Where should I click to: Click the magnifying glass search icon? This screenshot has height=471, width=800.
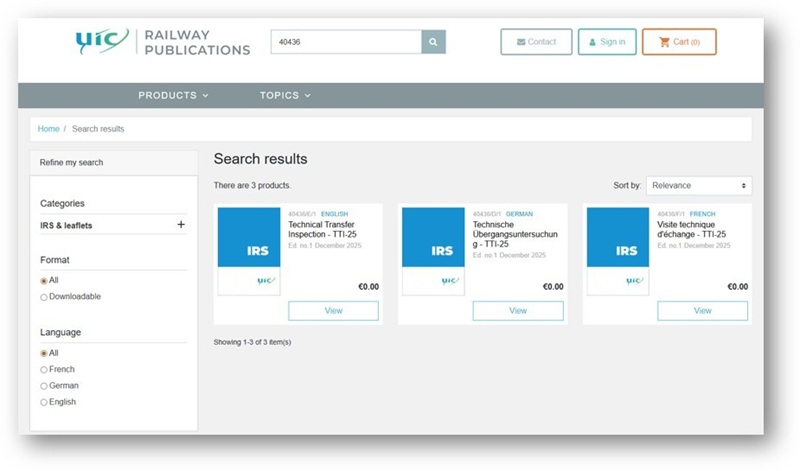click(x=433, y=42)
